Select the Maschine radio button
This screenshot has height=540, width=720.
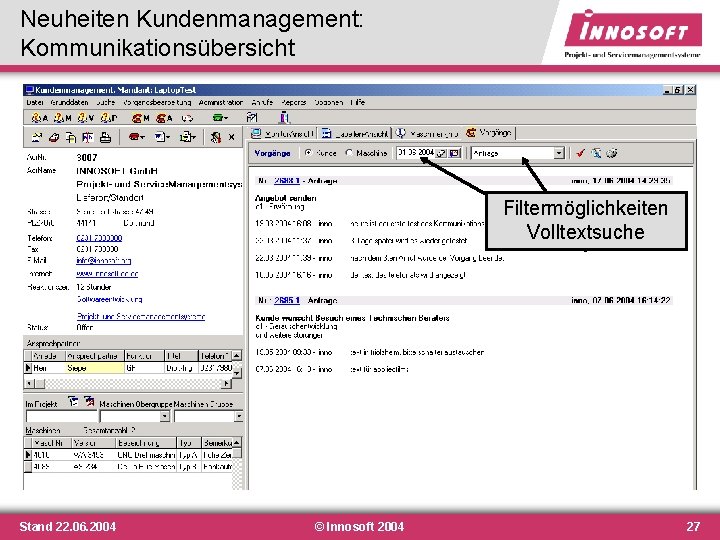pos(349,152)
